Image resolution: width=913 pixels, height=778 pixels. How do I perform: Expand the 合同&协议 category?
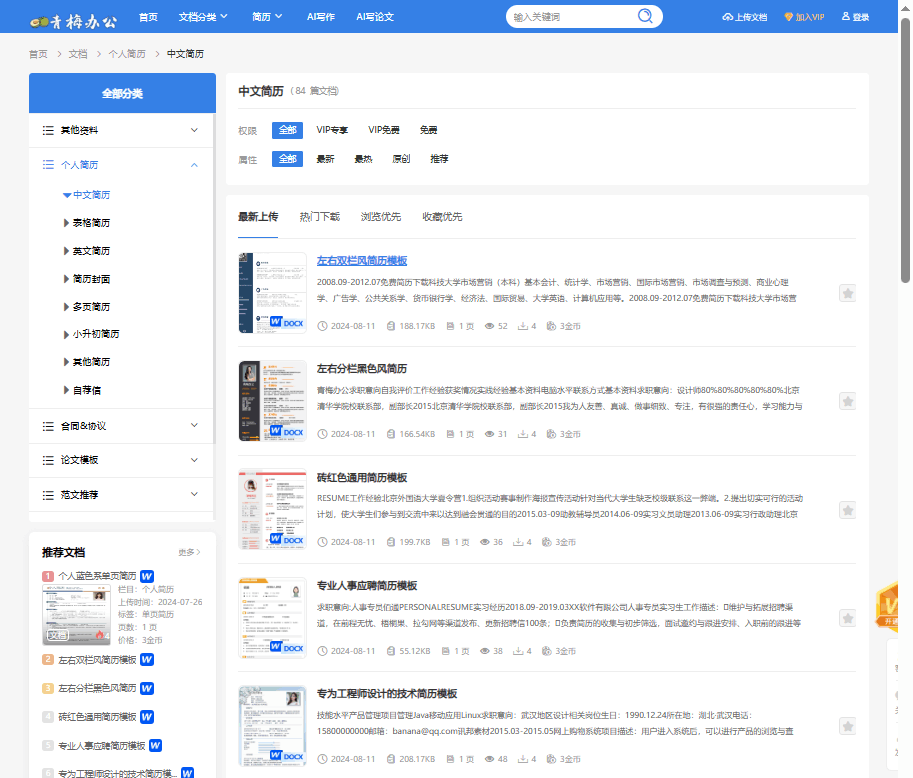194,425
